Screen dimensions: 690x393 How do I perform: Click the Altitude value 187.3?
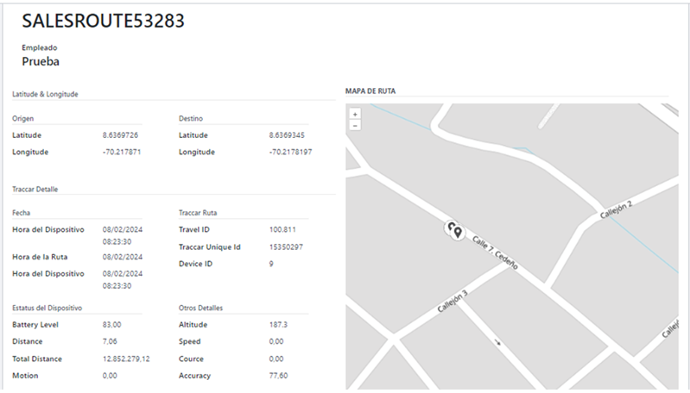pos(278,324)
